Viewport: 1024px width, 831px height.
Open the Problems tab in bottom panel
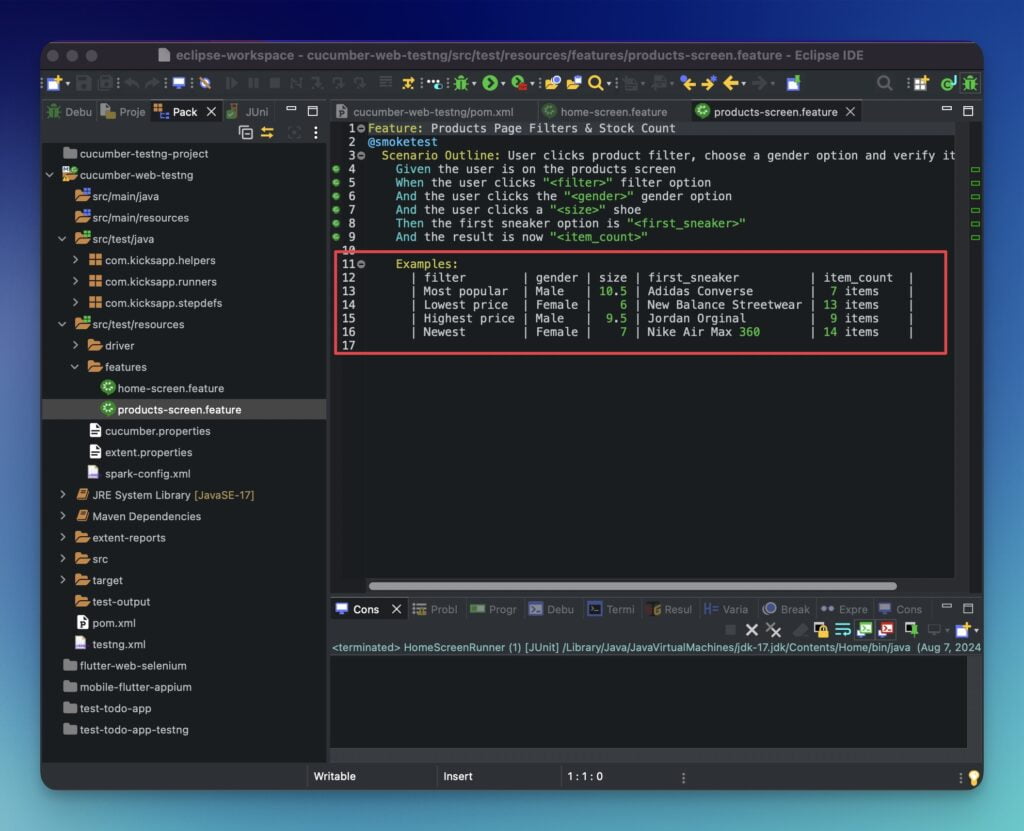(x=435, y=610)
